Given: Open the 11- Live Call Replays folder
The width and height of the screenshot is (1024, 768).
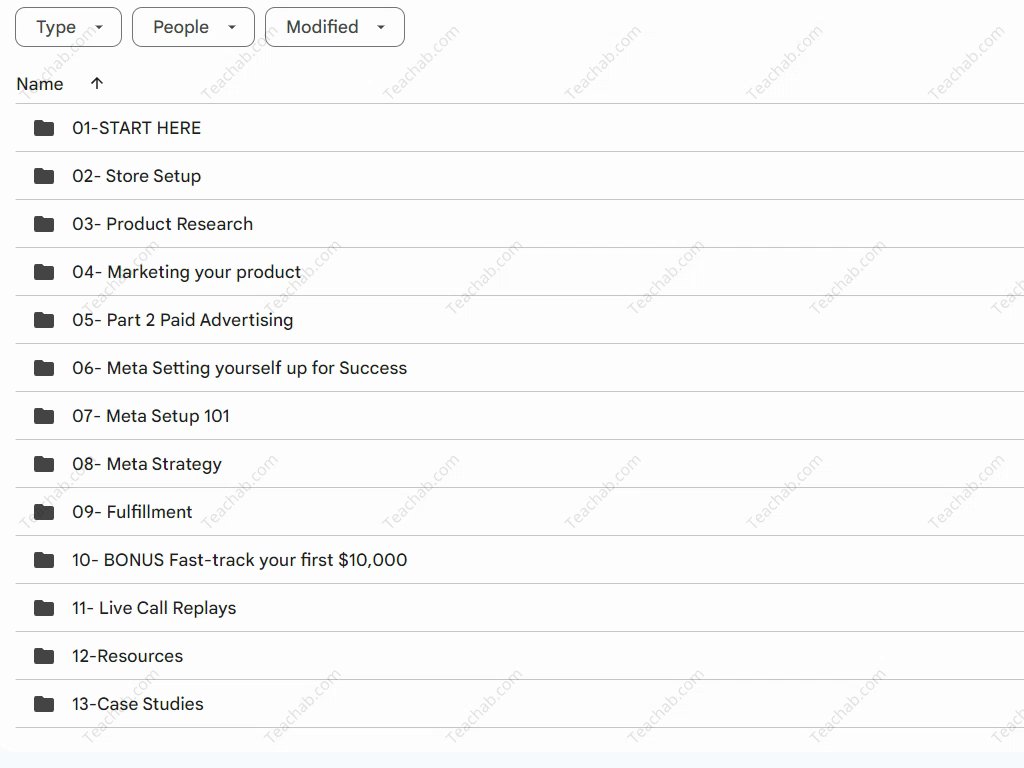Looking at the screenshot, I should [154, 608].
